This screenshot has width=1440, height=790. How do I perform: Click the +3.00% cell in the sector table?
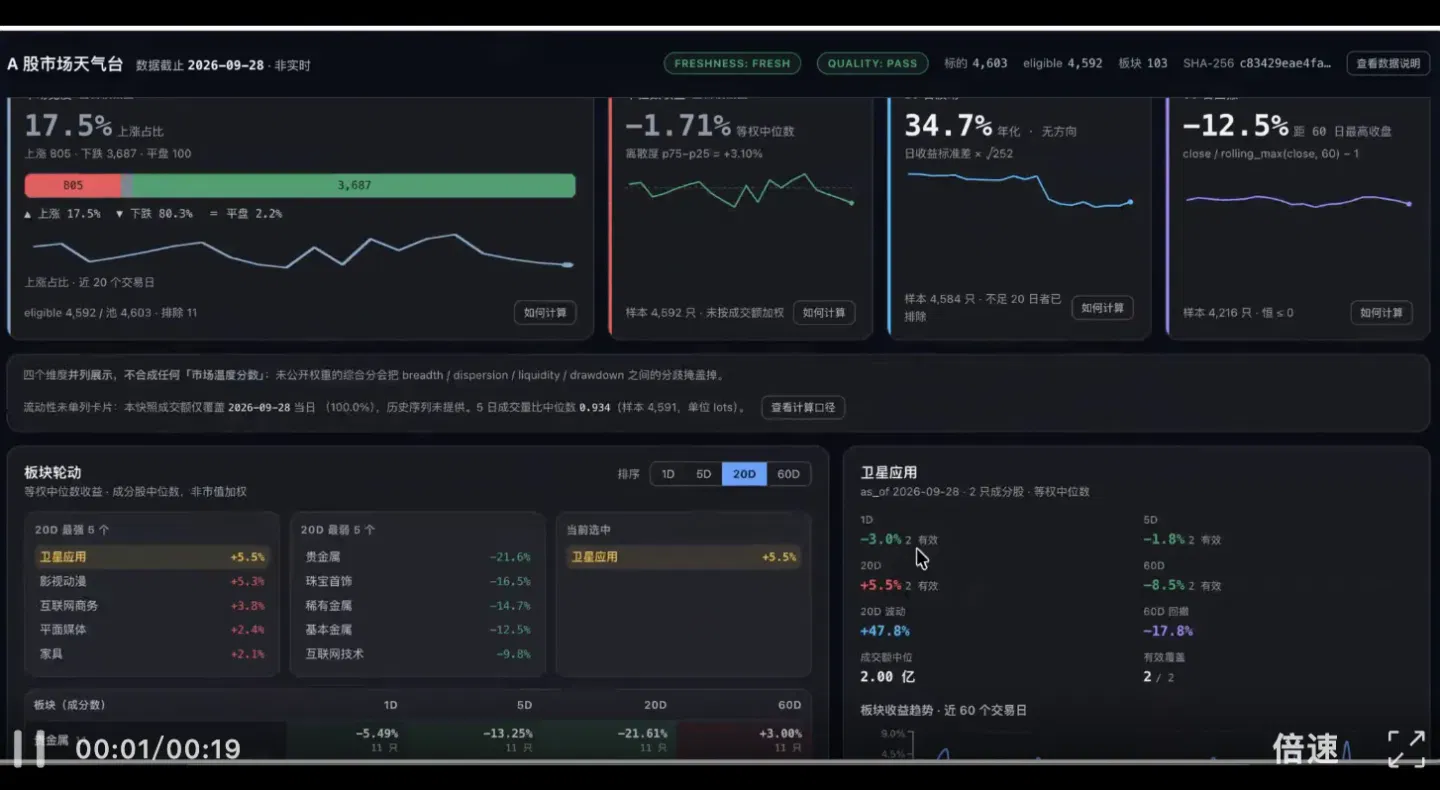point(781,733)
